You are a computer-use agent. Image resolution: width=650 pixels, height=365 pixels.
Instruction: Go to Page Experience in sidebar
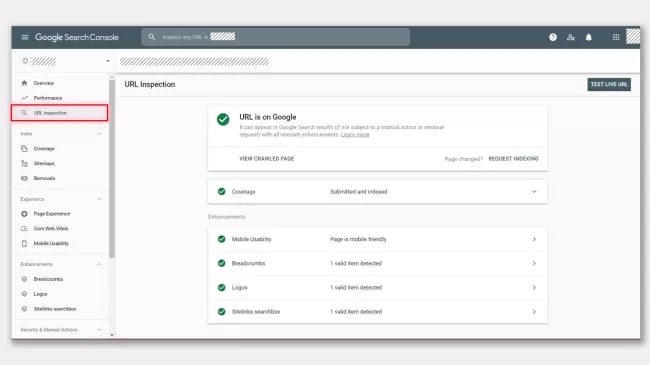tap(52, 214)
